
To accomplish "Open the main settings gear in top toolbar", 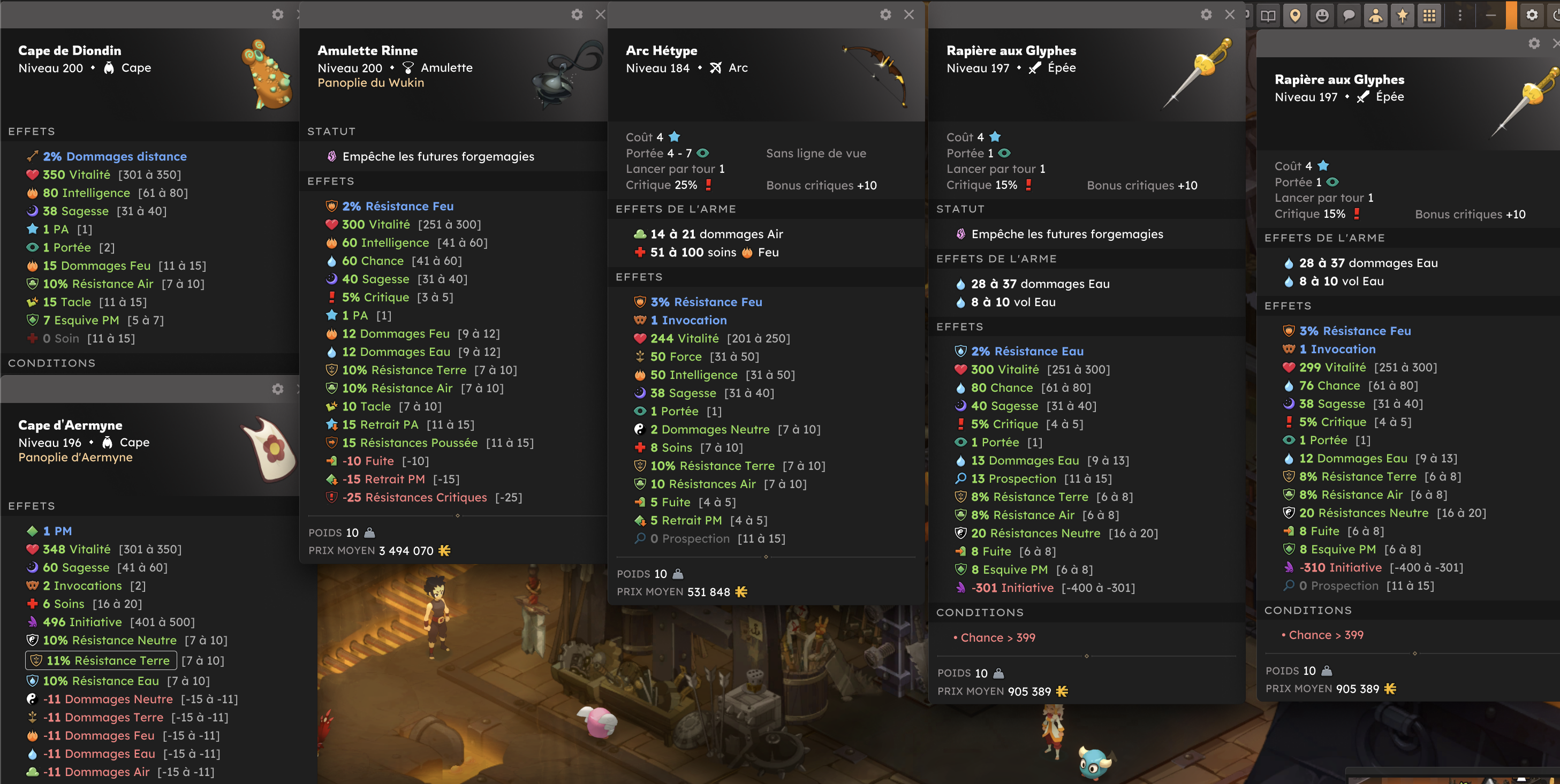I will pos(1532,15).
